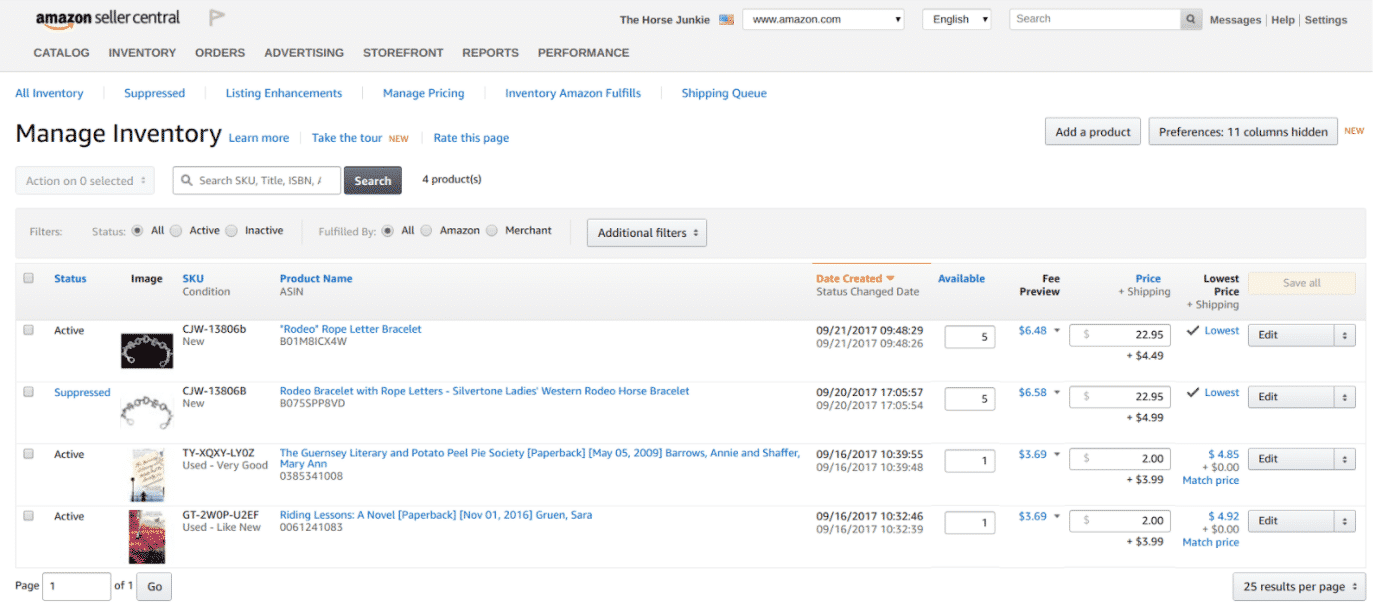Open the Action on 0 selected dropdown
Image resolution: width=1373 pixels, height=613 pixels.
[85, 181]
